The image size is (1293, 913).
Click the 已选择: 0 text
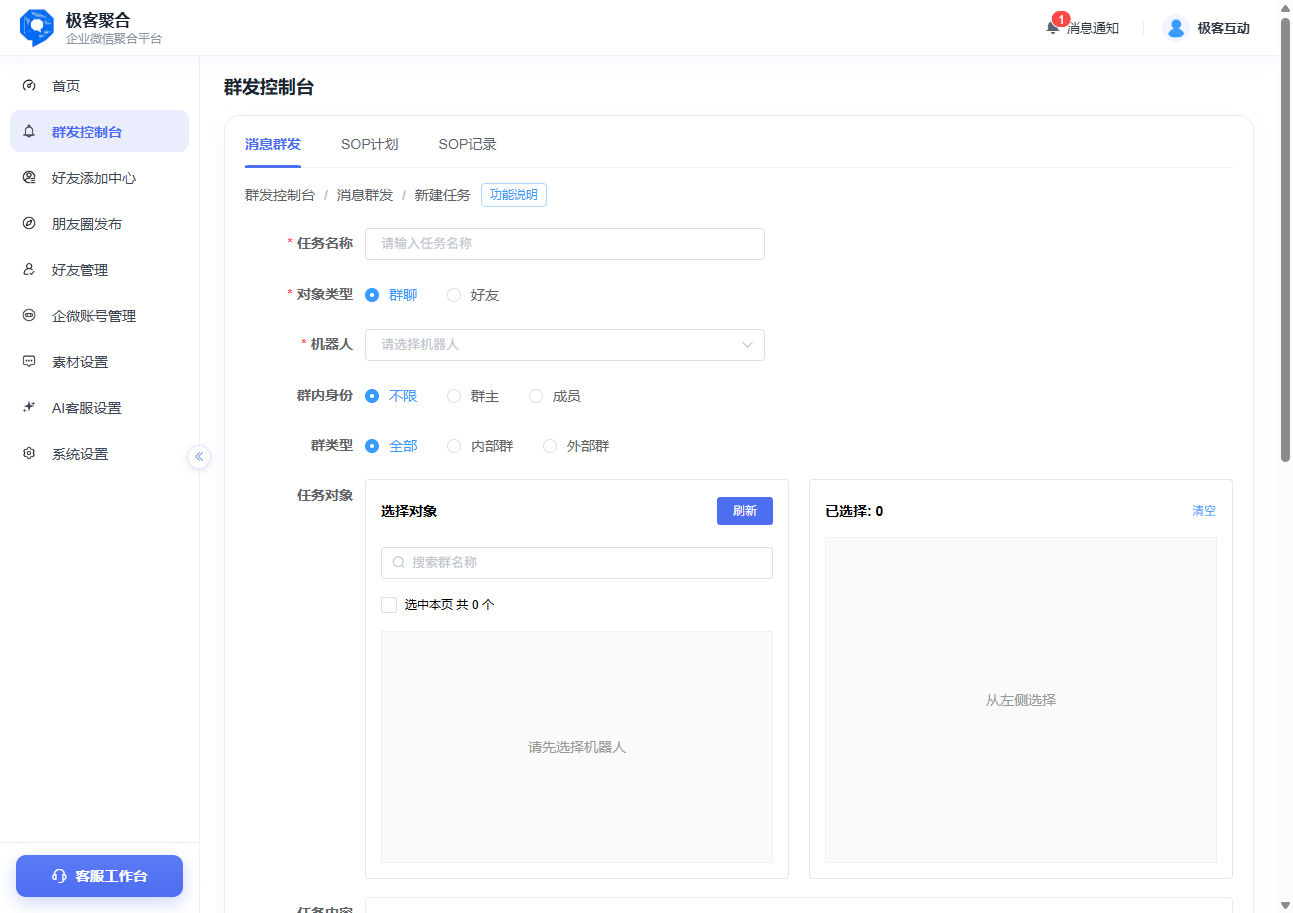pyautogui.click(x=854, y=511)
